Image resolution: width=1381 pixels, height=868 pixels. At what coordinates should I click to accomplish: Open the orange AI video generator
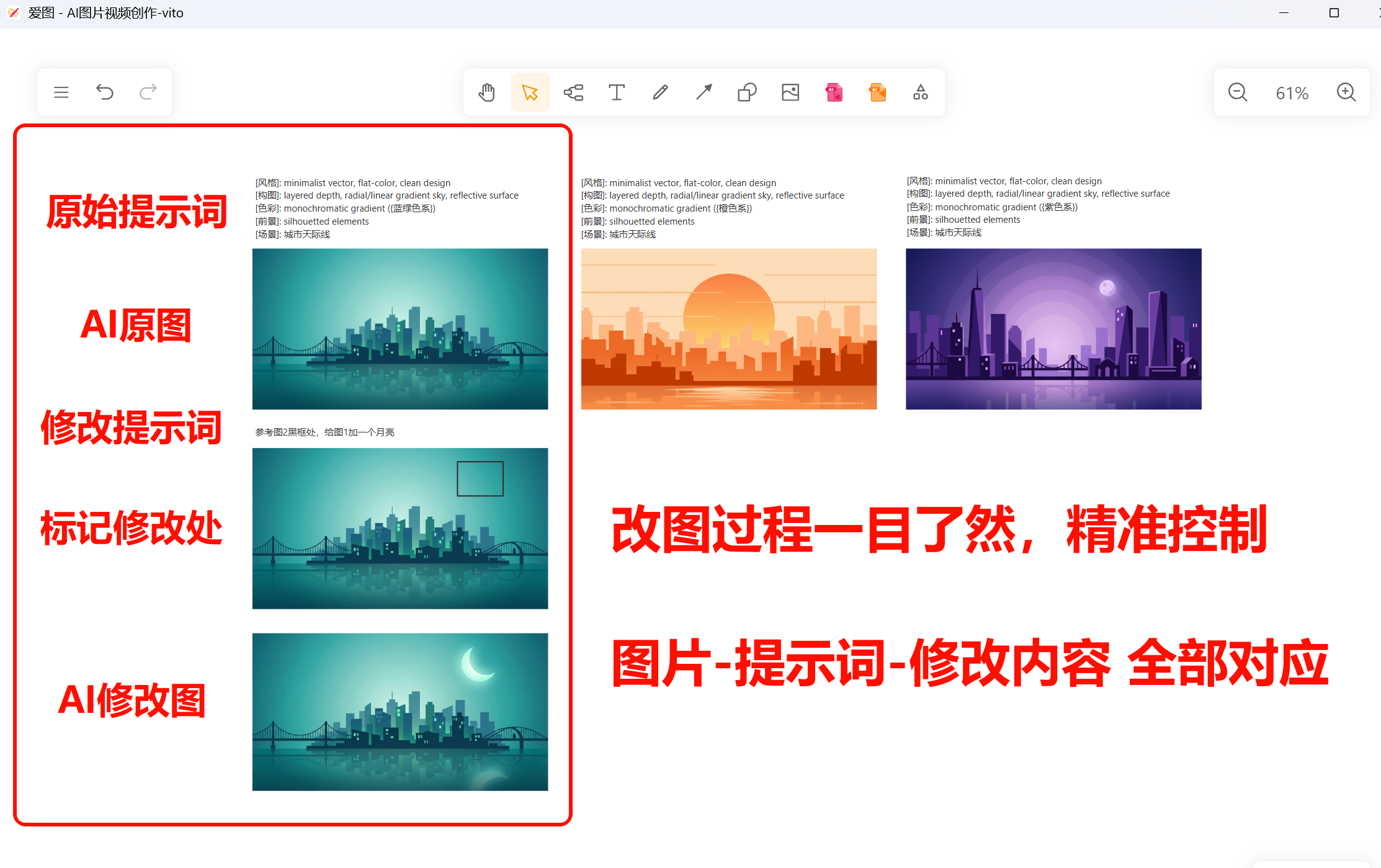[x=877, y=92]
